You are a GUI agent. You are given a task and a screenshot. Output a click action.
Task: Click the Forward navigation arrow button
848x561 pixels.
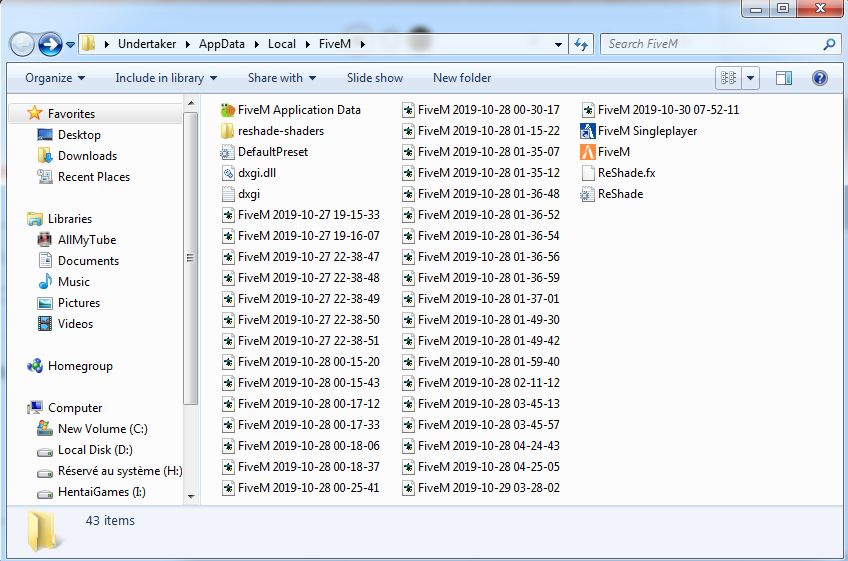coord(50,44)
